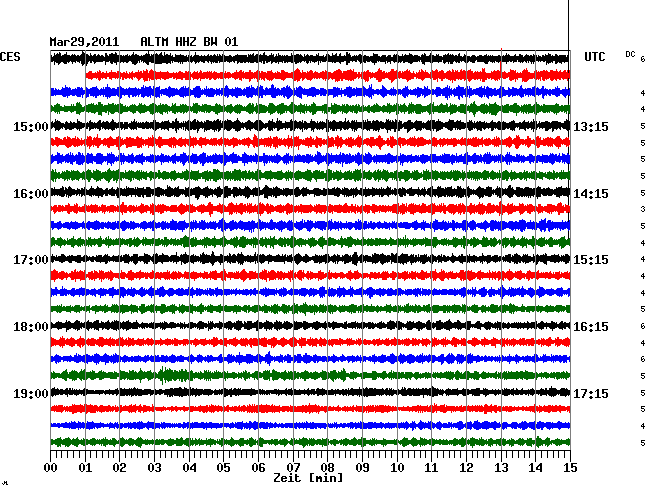Click the black trace labeled 19:00
Image resolution: width=650 pixels, height=494 pixels.
point(310,392)
